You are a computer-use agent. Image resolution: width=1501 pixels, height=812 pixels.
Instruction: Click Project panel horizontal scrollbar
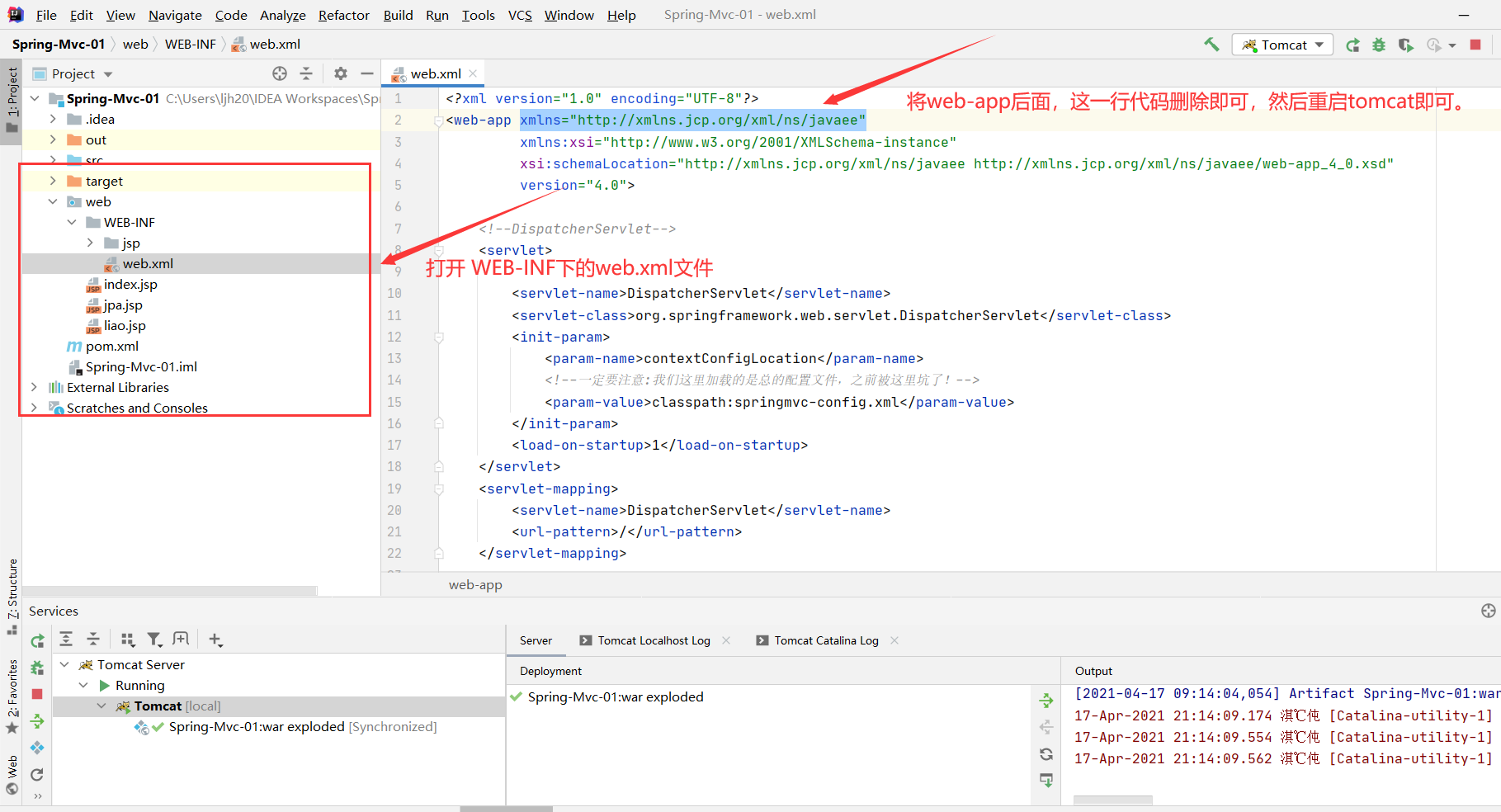point(169,591)
